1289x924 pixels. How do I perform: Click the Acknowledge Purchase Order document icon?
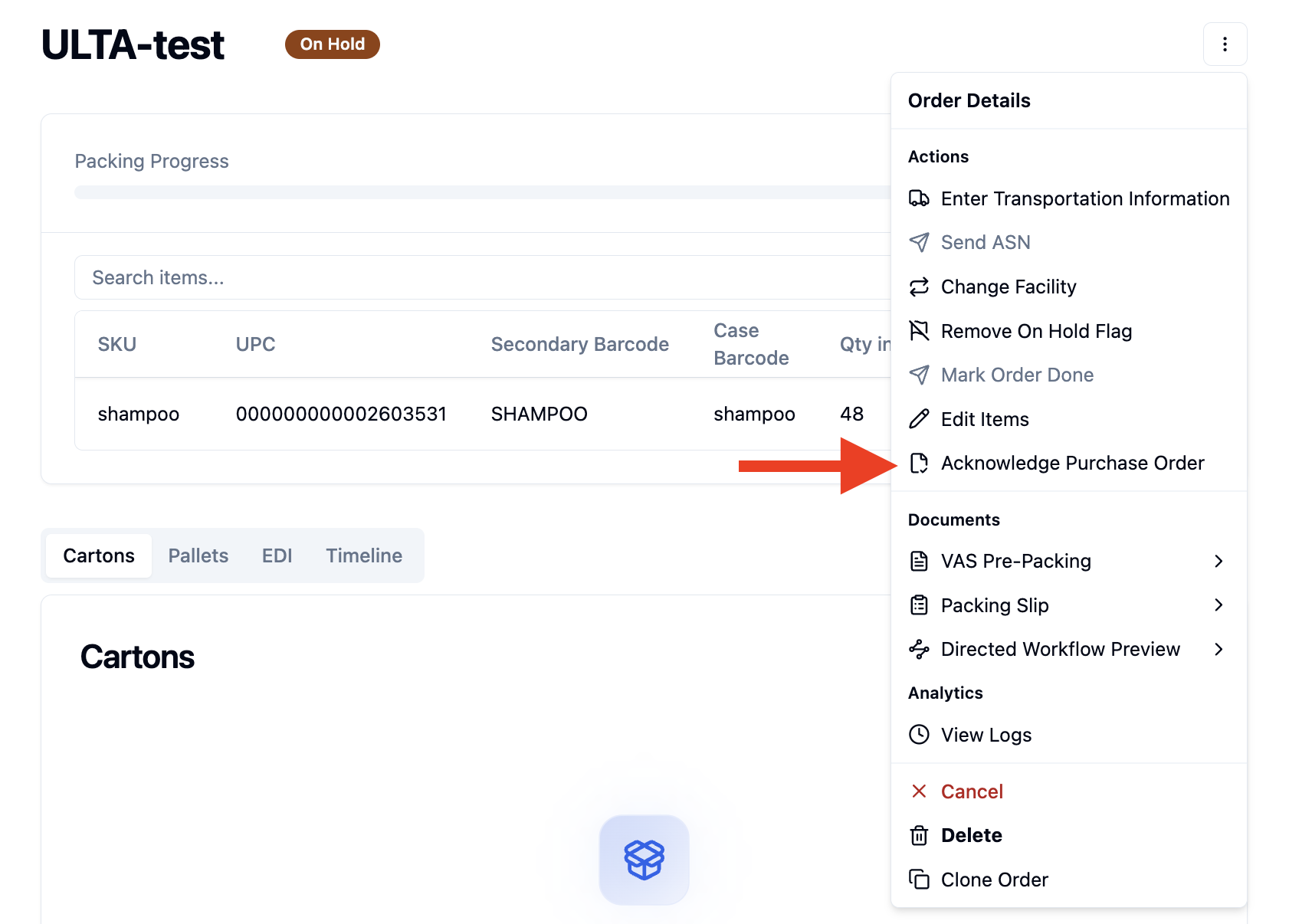click(919, 463)
